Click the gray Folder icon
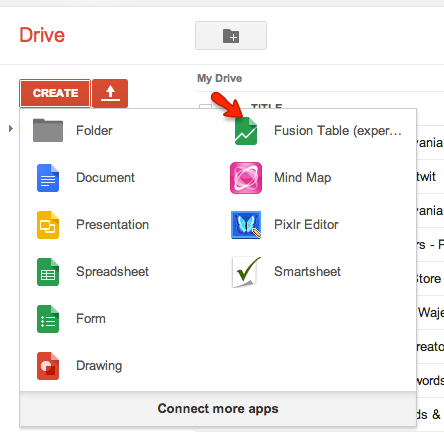Image resolution: width=444 pixels, height=435 pixels. click(x=48, y=130)
